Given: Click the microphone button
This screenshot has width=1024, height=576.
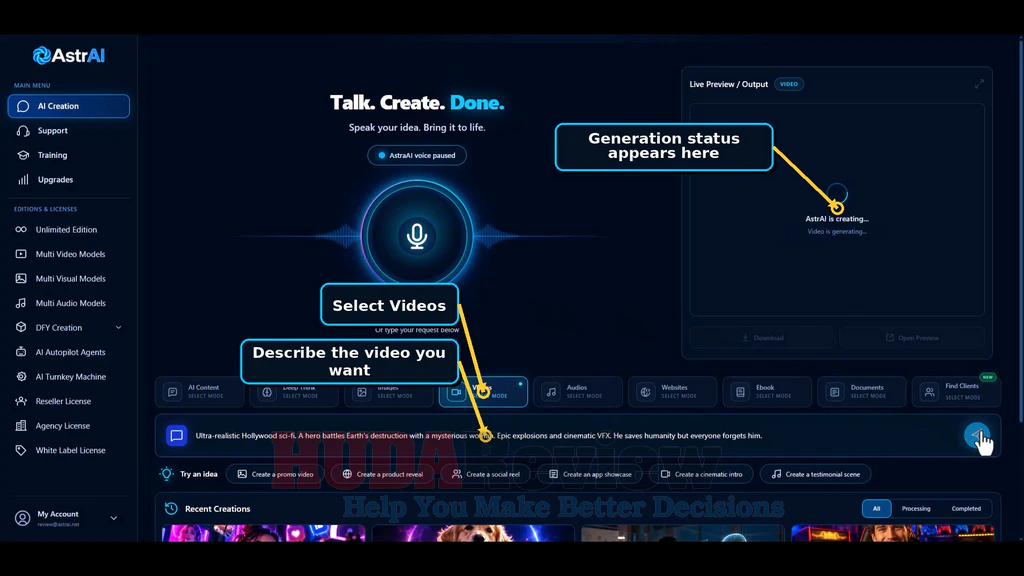Looking at the screenshot, I should point(417,236).
